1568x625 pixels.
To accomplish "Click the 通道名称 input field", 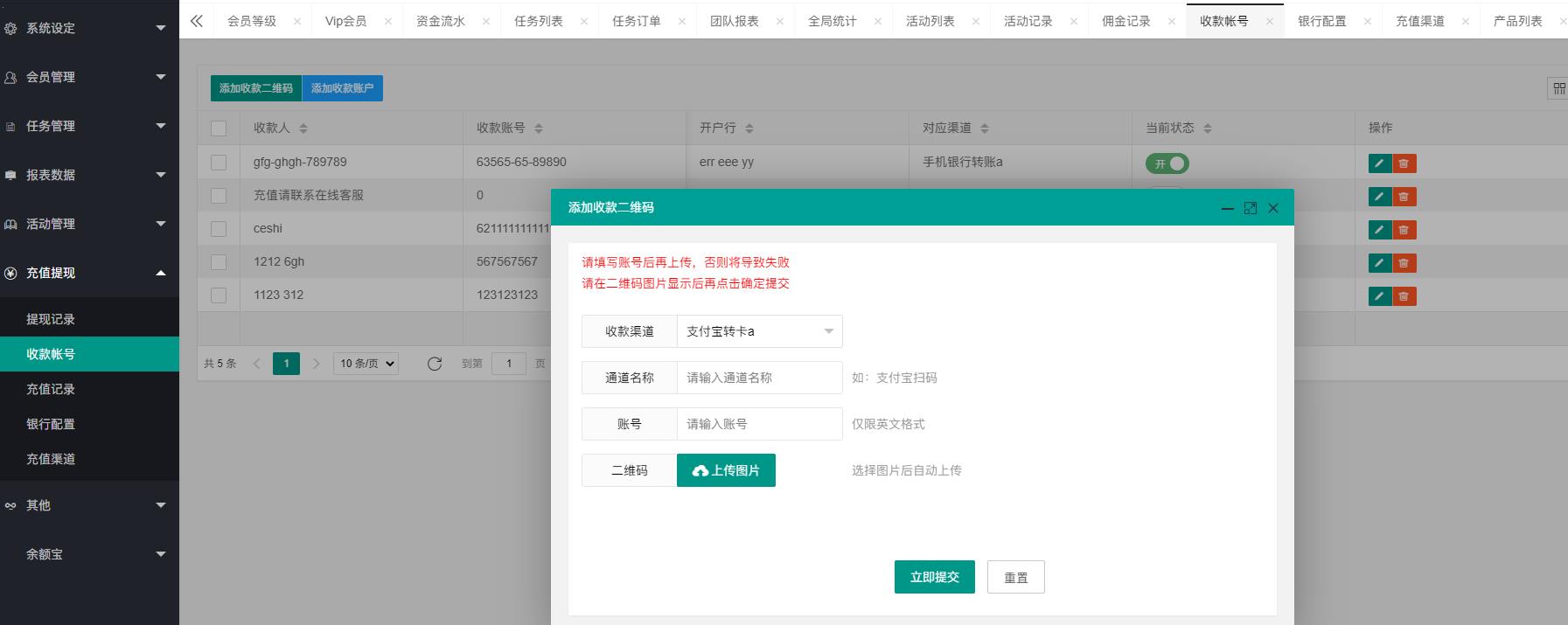I will tap(758, 378).
